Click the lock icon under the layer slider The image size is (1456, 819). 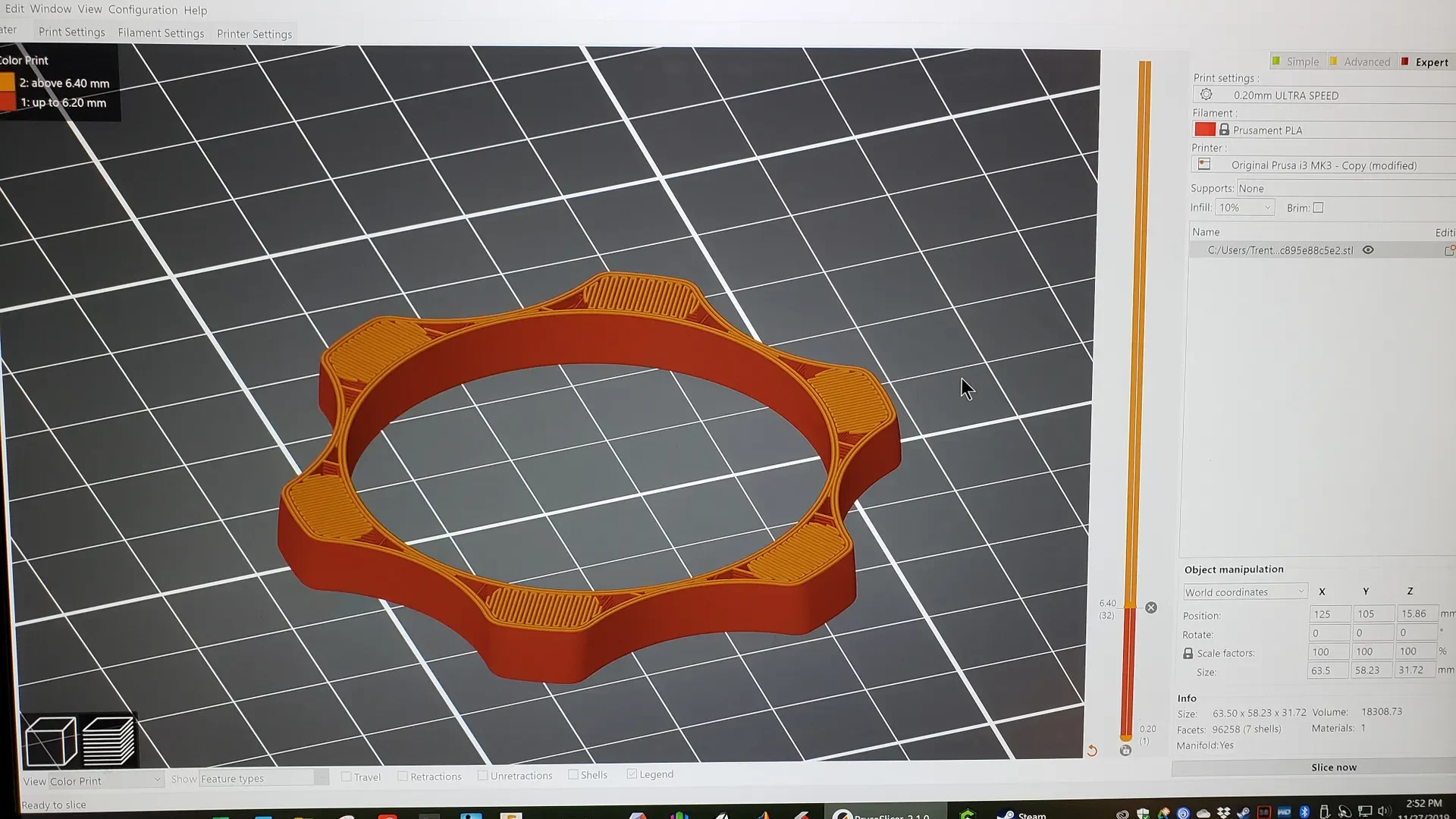click(x=1125, y=750)
